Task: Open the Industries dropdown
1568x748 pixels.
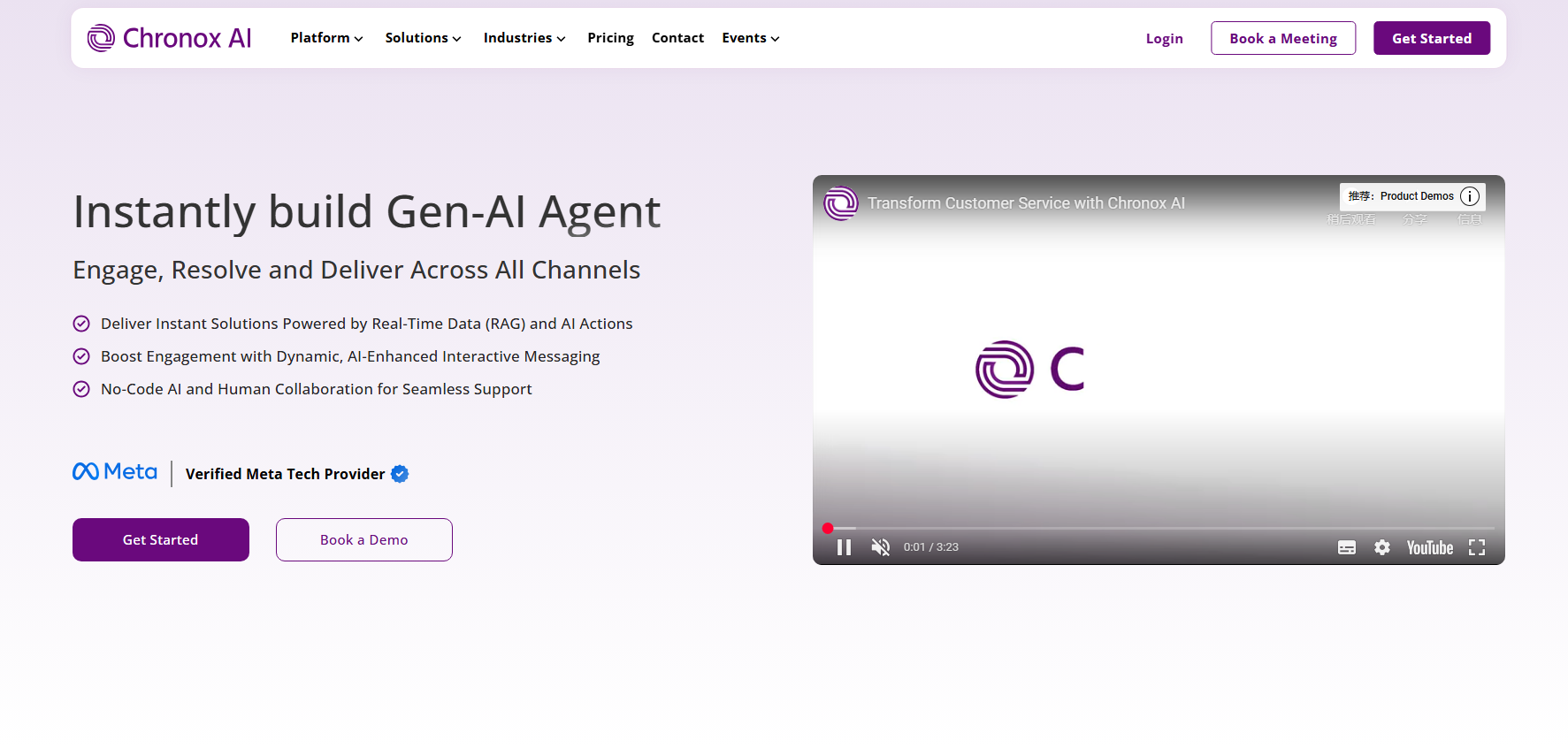Action: click(524, 38)
